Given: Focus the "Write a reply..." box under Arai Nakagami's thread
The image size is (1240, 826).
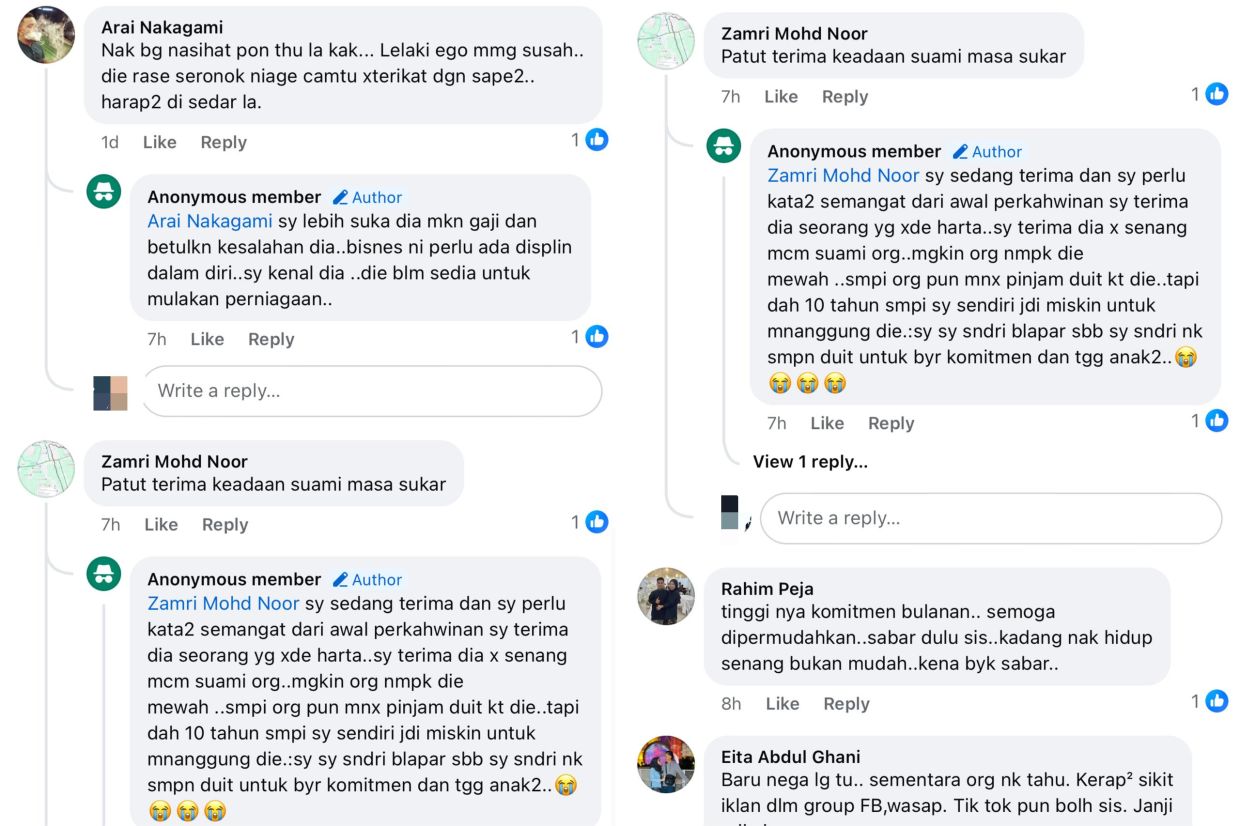Looking at the screenshot, I should (372, 391).
